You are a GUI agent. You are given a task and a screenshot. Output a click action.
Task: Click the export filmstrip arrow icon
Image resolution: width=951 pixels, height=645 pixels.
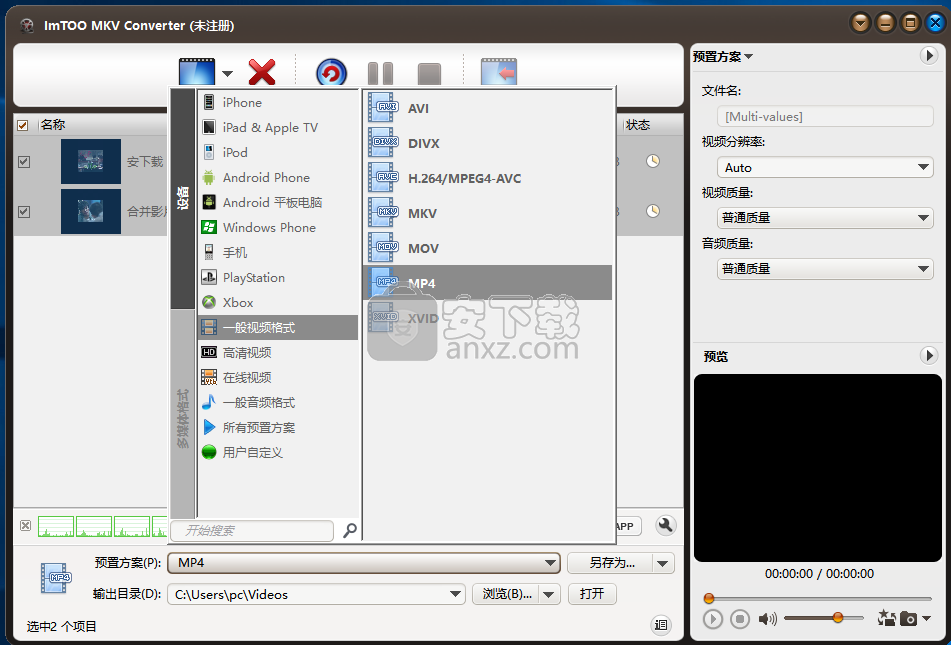(x=499, y=72)
